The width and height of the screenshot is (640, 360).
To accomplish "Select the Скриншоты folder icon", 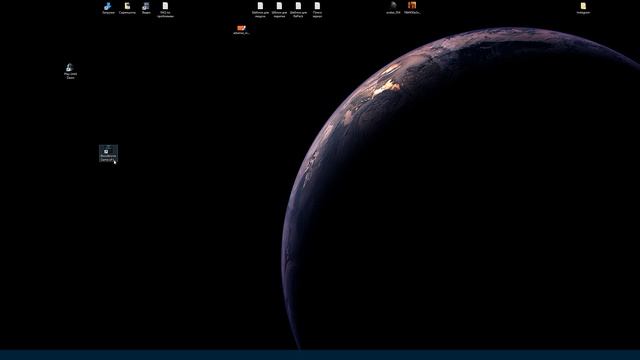I will click(x=127, y=8).
